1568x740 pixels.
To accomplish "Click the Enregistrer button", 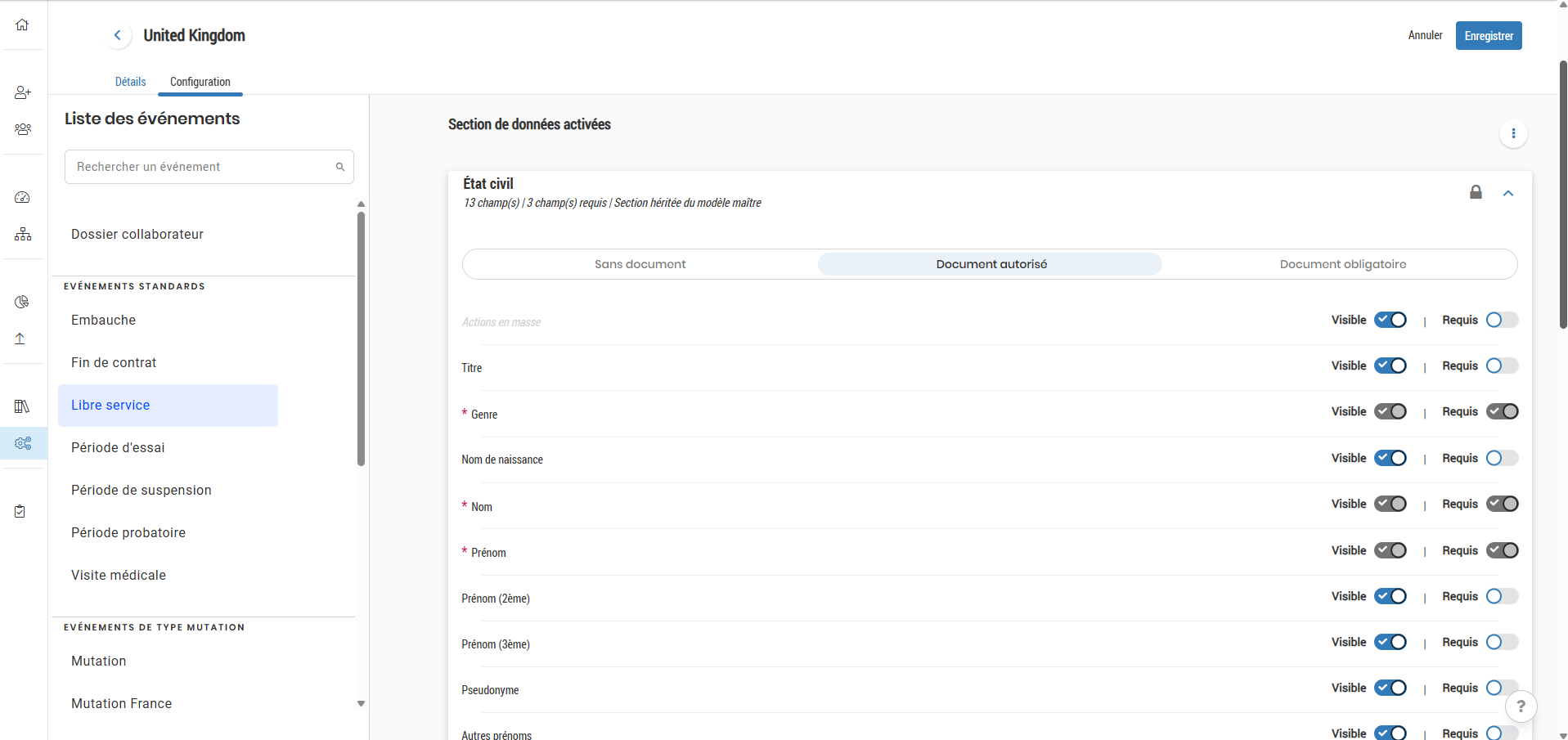I will (x=1488, y=35).
